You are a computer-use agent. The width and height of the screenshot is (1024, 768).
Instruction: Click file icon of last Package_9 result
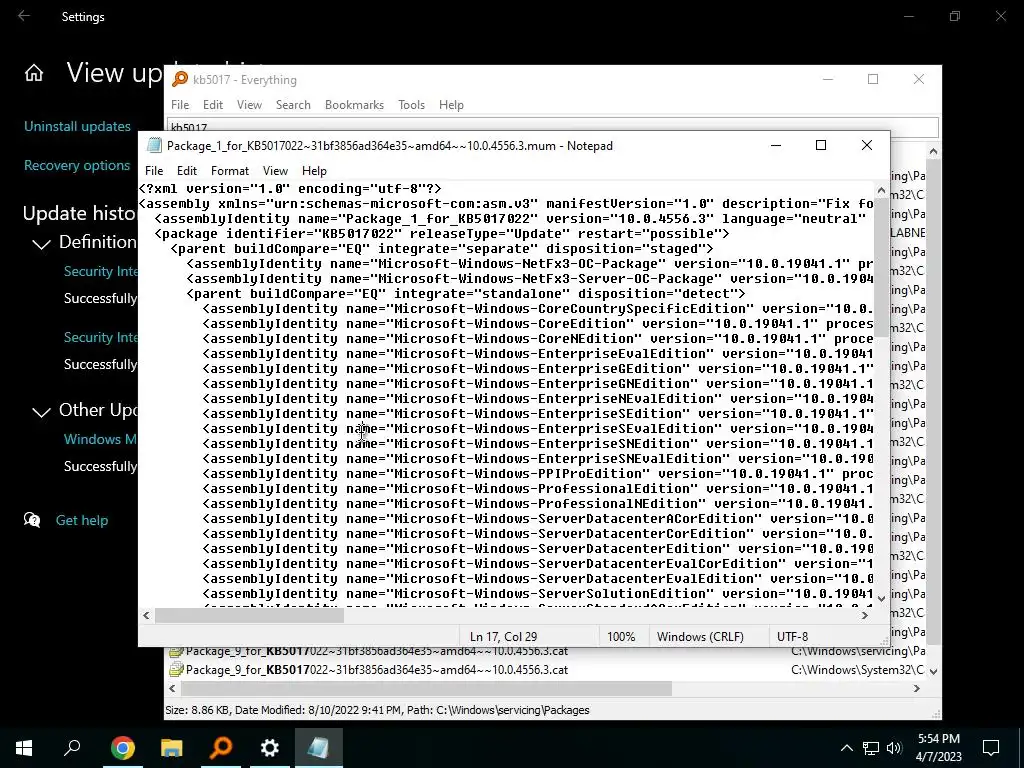176,669
